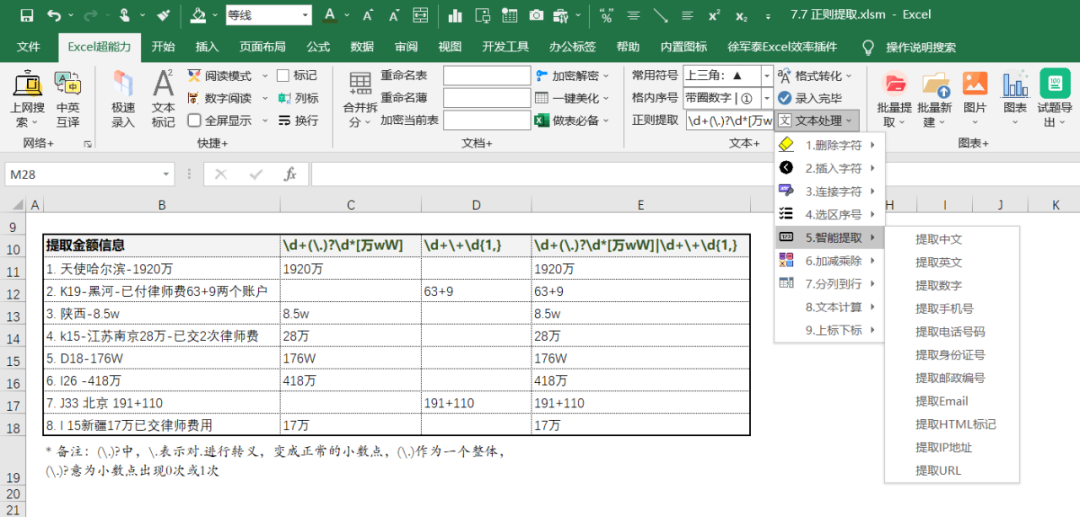Click the 文本标记 text mark icon
Image resolution: width=1080 pixels, height=517 pixels.
coord(163,98)
